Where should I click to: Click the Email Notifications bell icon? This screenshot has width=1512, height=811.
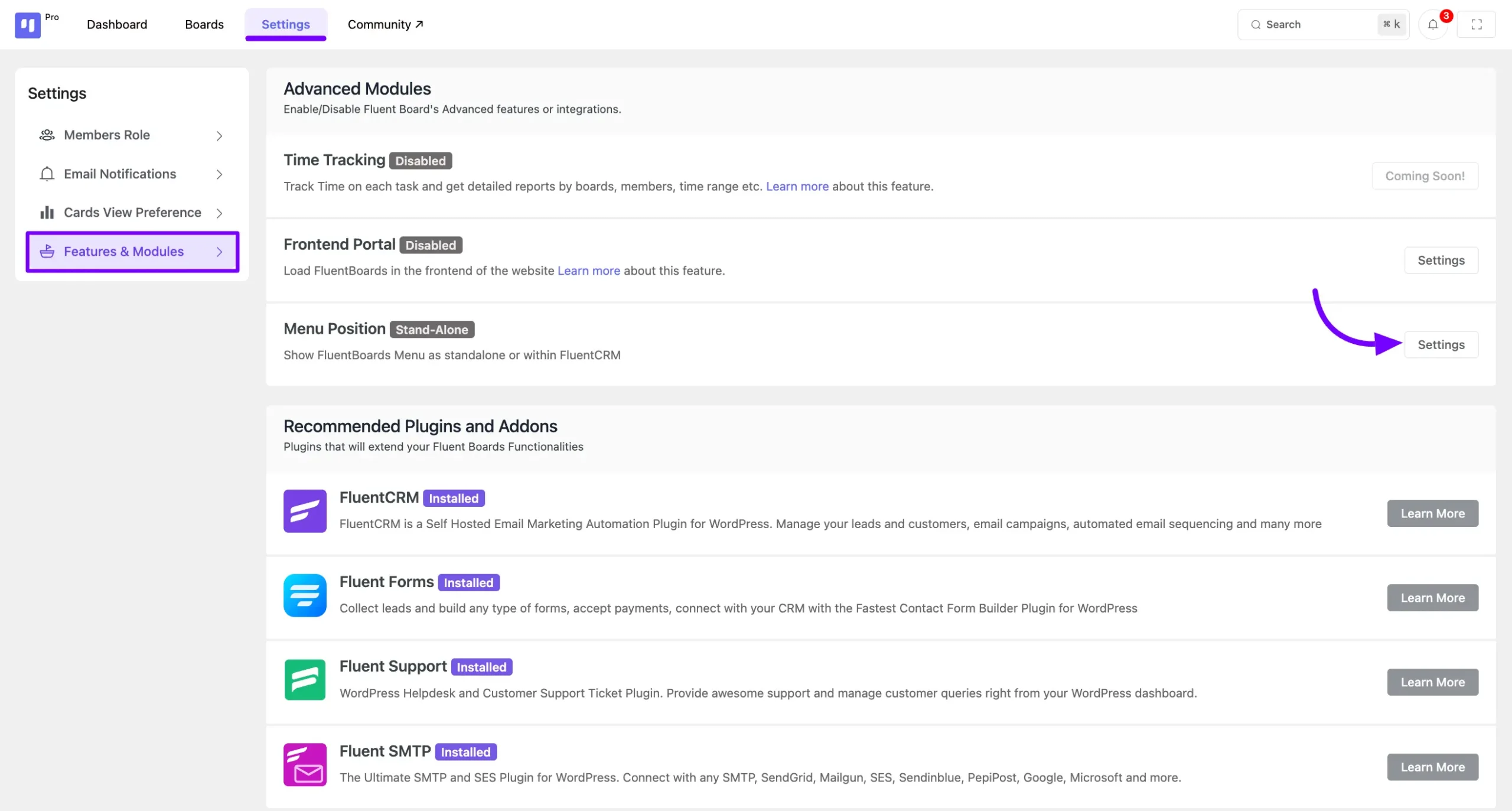pos(47,174)
